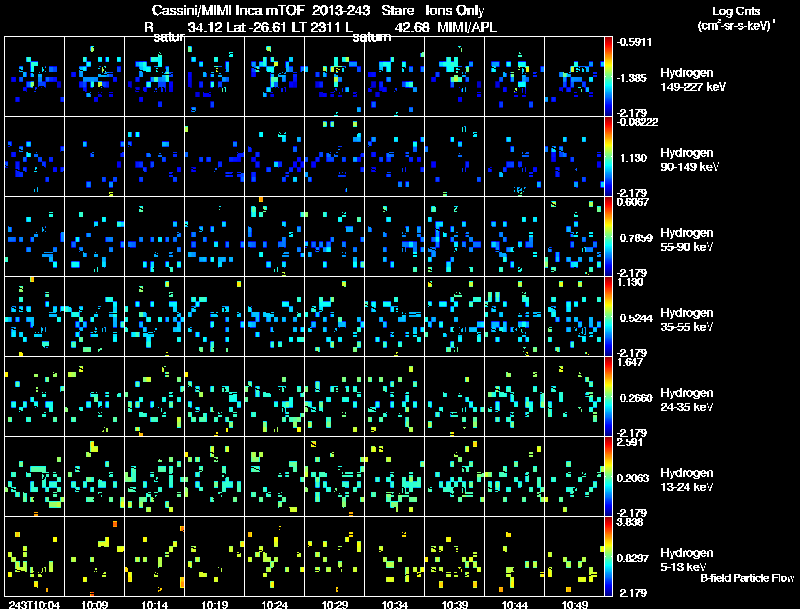Select the 149-227 keV image panel at 10:04
The width and height of the screenshot is (800, 609).
[x=34, y=77]
